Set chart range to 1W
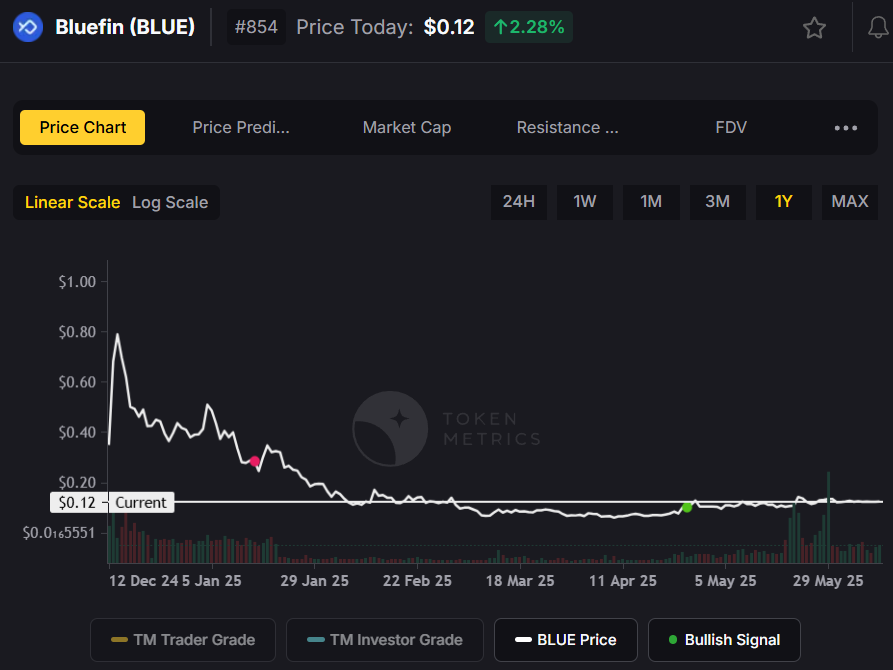Viewport: 893px width, 670px height. coord(585,202)
